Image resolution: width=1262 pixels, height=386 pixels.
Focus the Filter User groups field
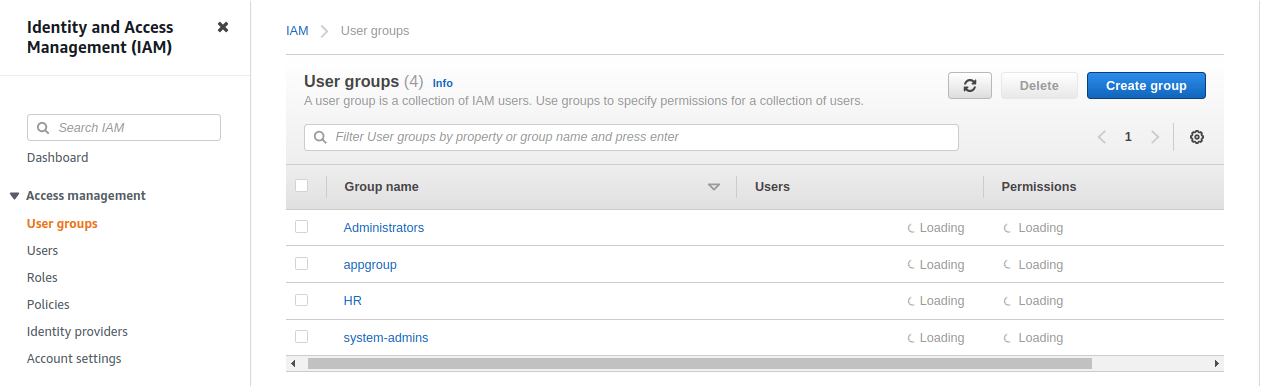point(631,137)
